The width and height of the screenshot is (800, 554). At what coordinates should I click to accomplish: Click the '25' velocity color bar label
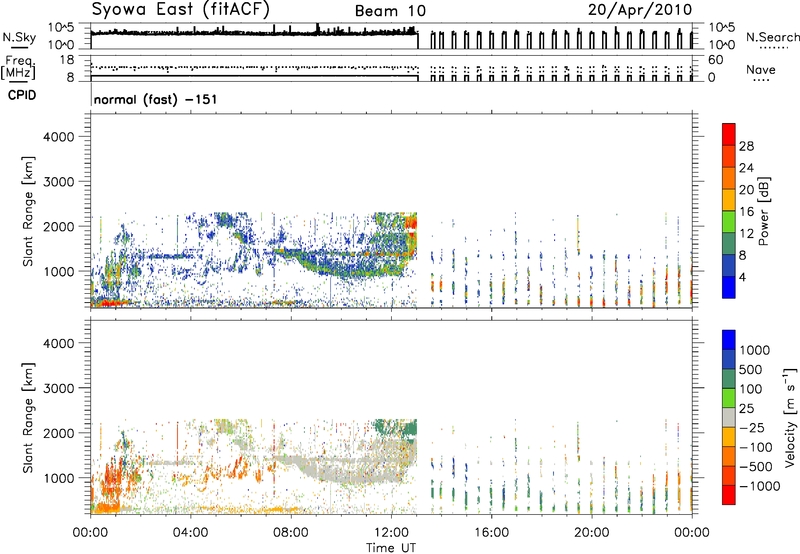click(x=746, y=409)
